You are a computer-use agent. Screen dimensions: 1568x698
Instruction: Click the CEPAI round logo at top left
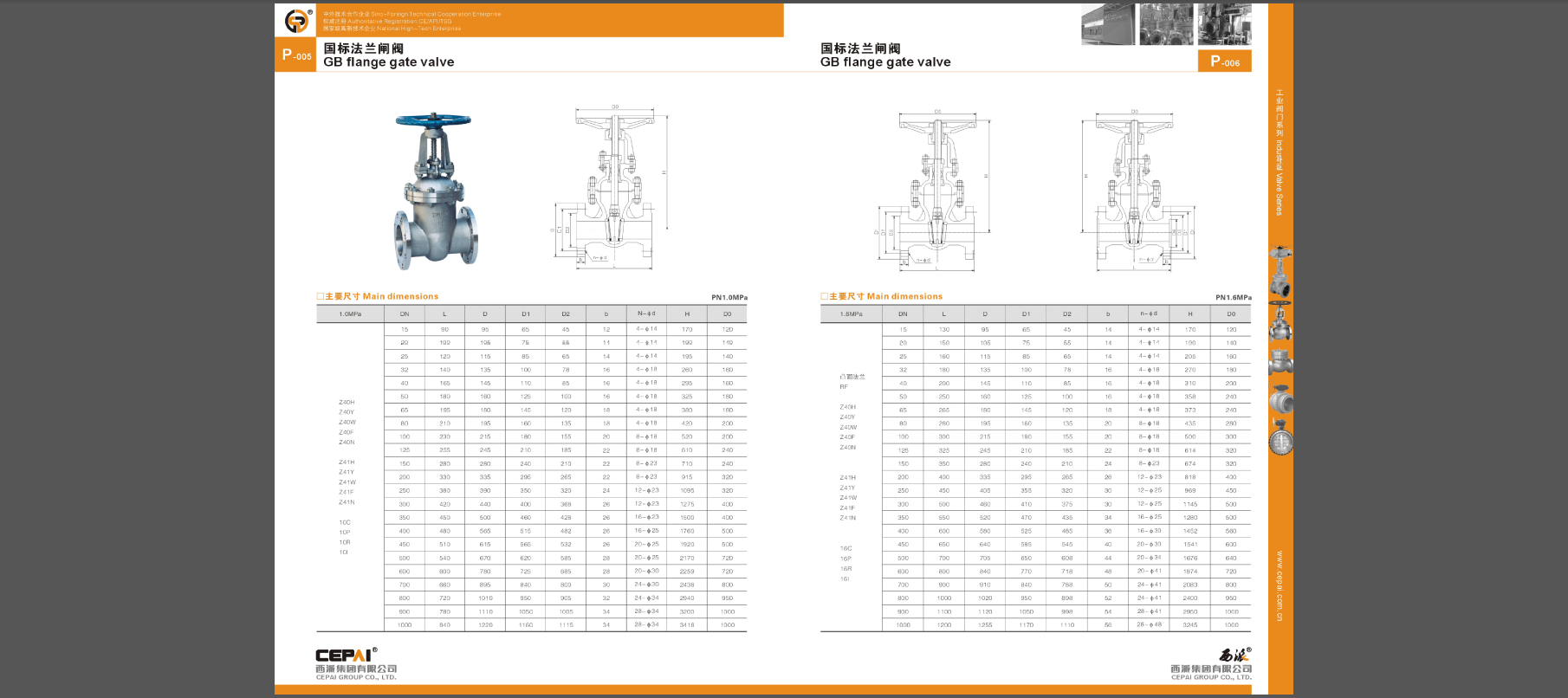[x=296, y=20]
